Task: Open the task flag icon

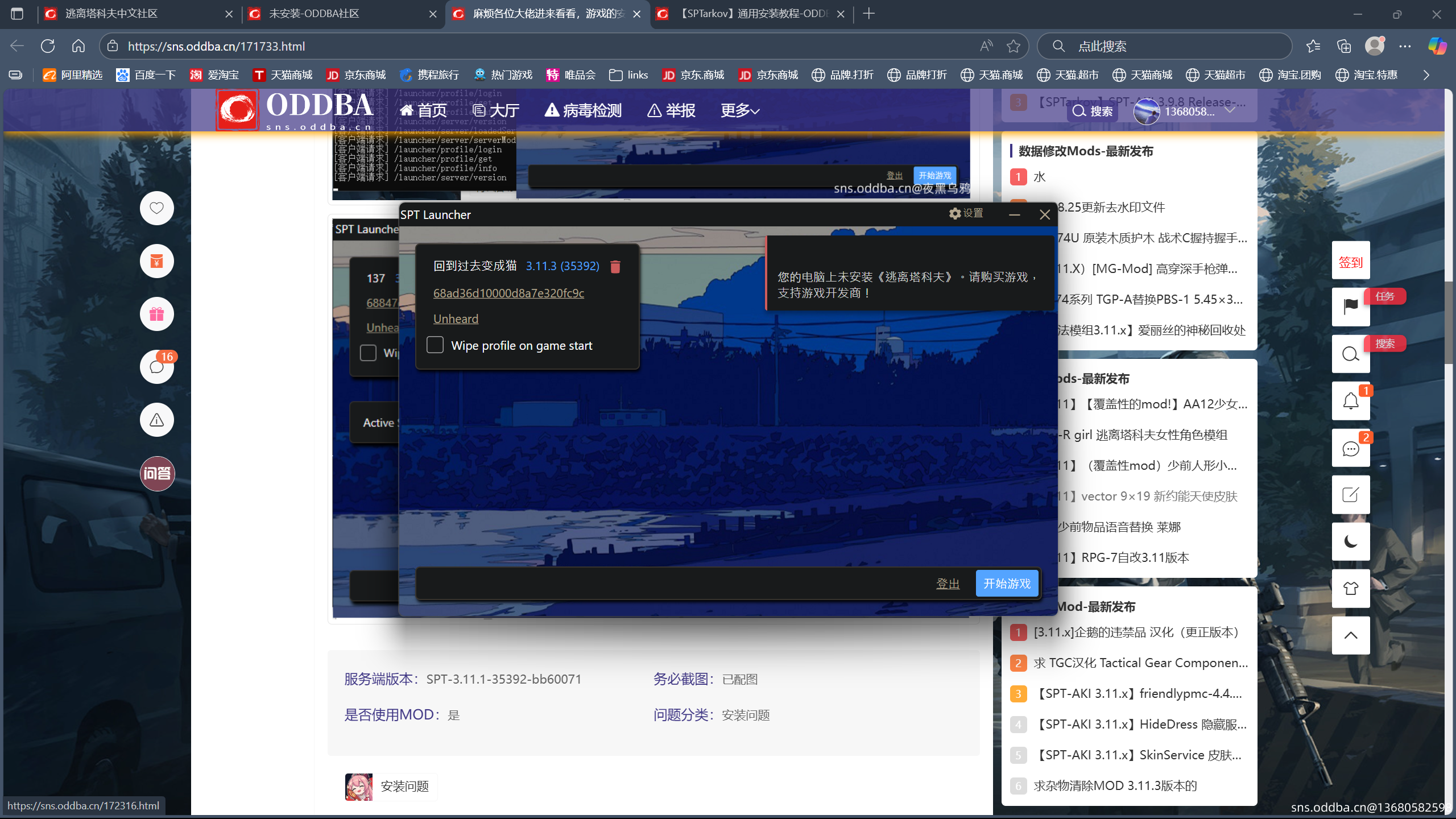Action: click(x=1350, y=307)
